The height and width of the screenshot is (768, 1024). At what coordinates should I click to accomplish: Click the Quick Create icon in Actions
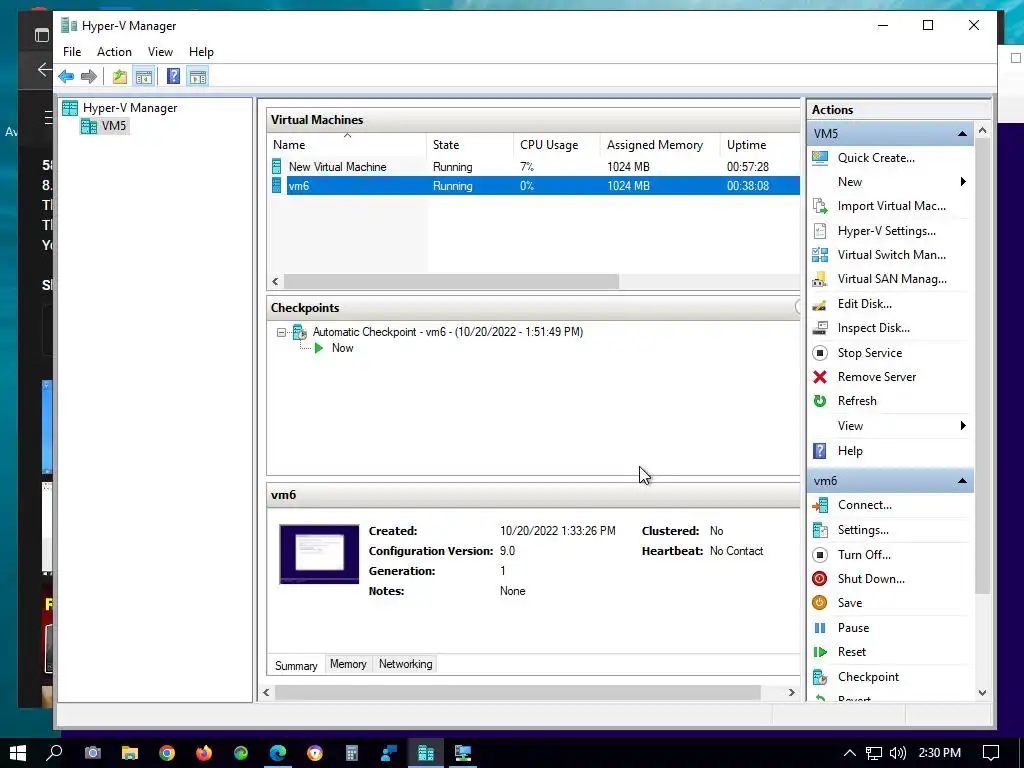coord(820,158)
